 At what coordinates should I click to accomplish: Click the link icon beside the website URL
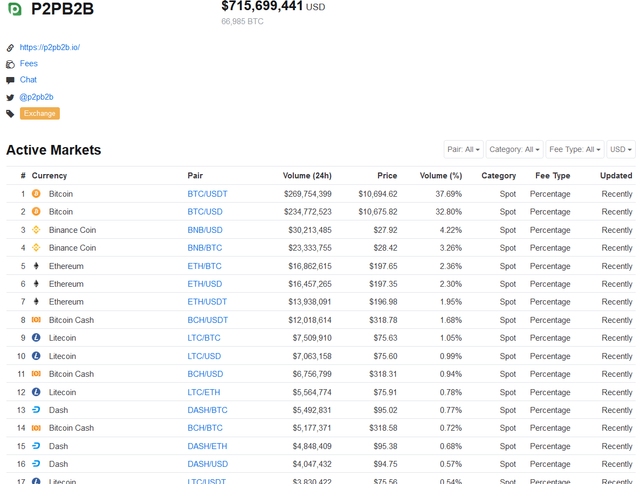coord(10,48)
